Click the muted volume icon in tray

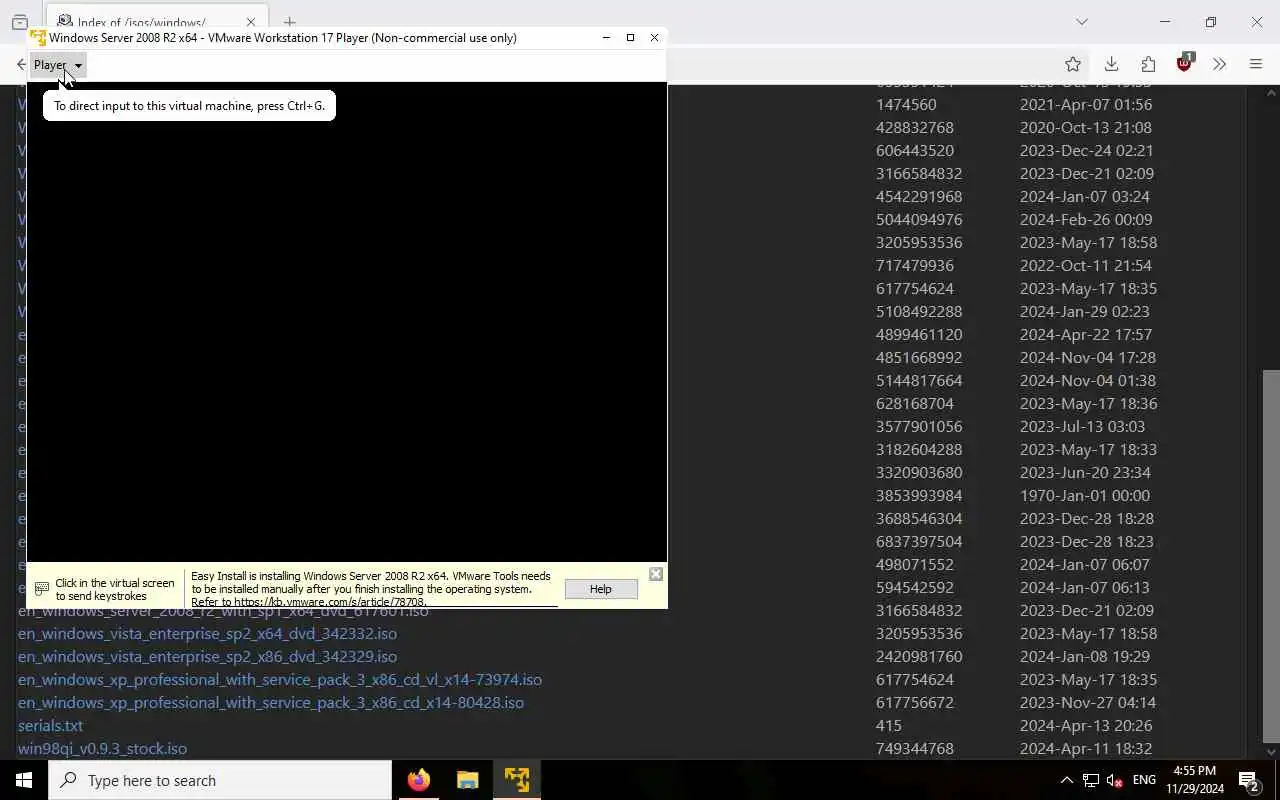click(1114, 780)
